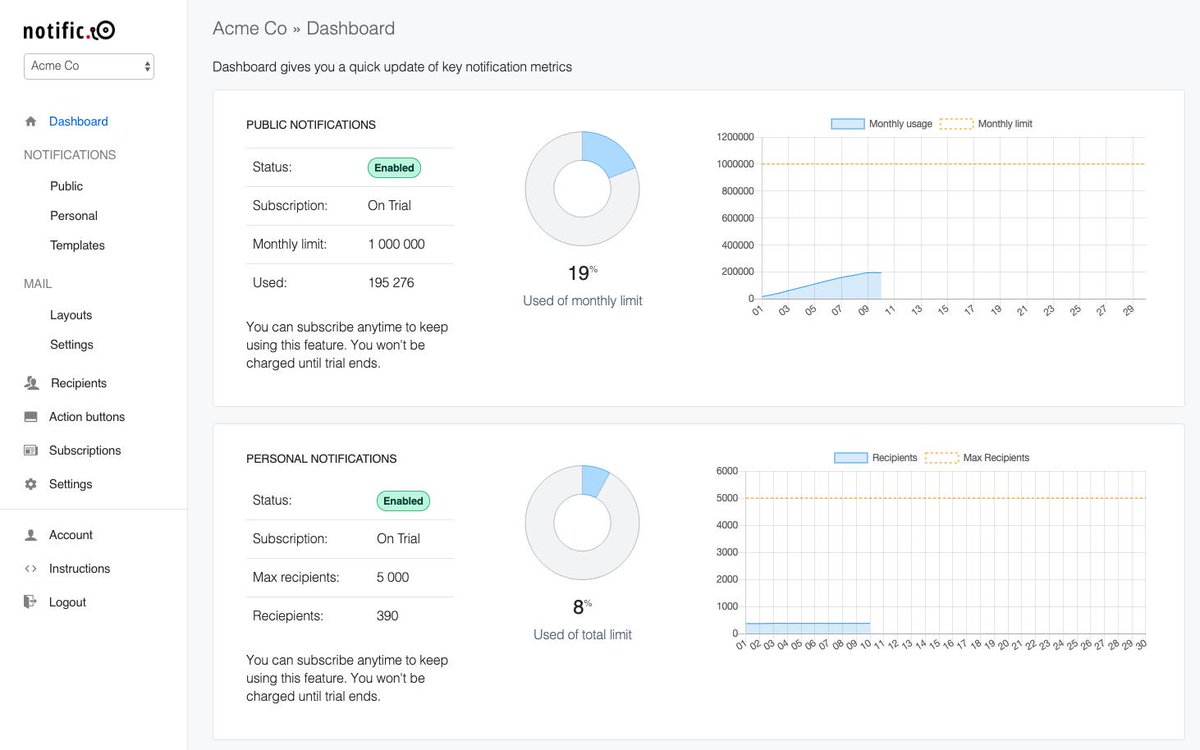The height and width of the screenshot is (750, 1200).
Task: Select Public under Notifications
Action: (66, 185)
